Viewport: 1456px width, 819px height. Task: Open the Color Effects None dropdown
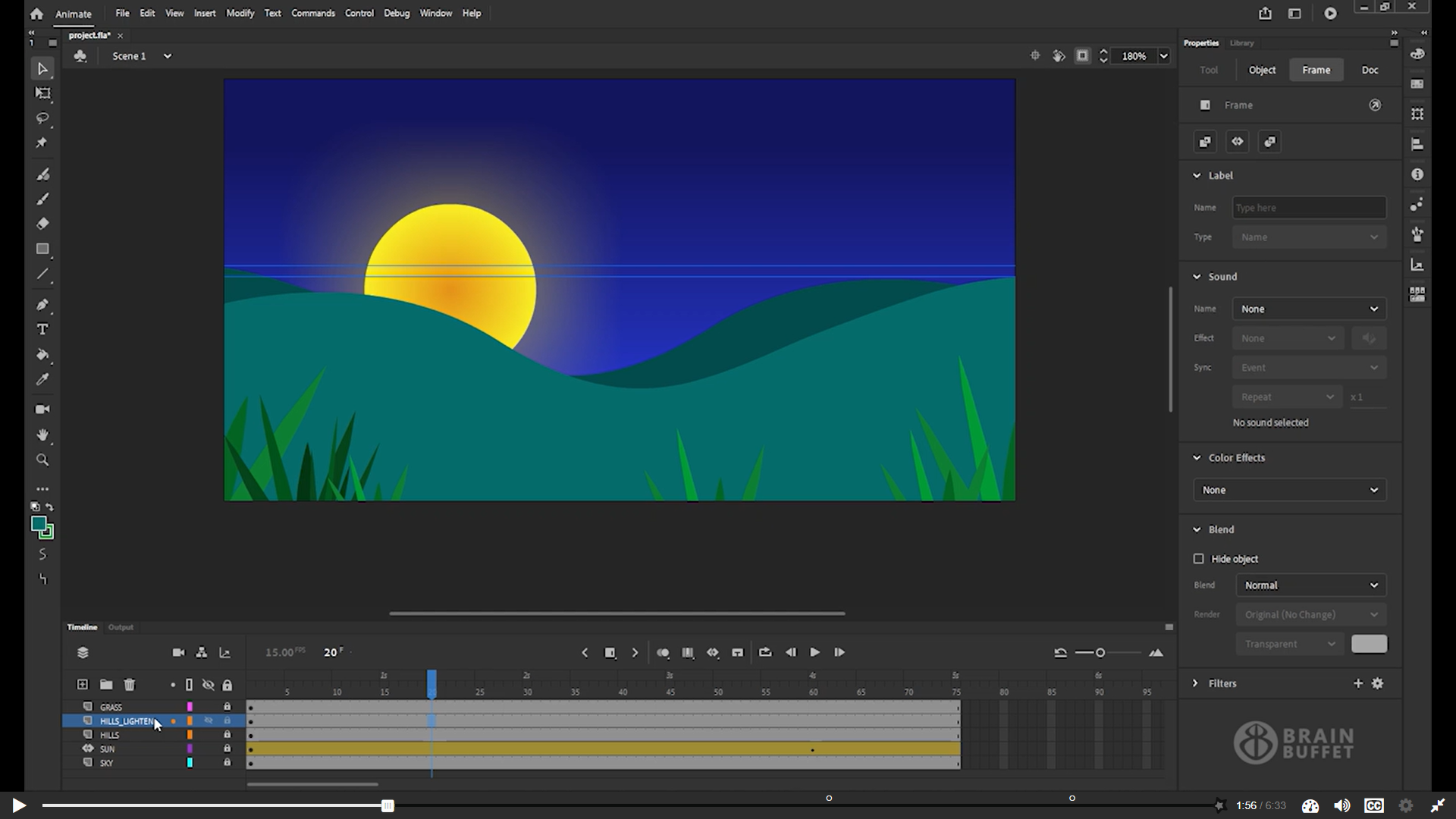click(x=1289, y=490)
